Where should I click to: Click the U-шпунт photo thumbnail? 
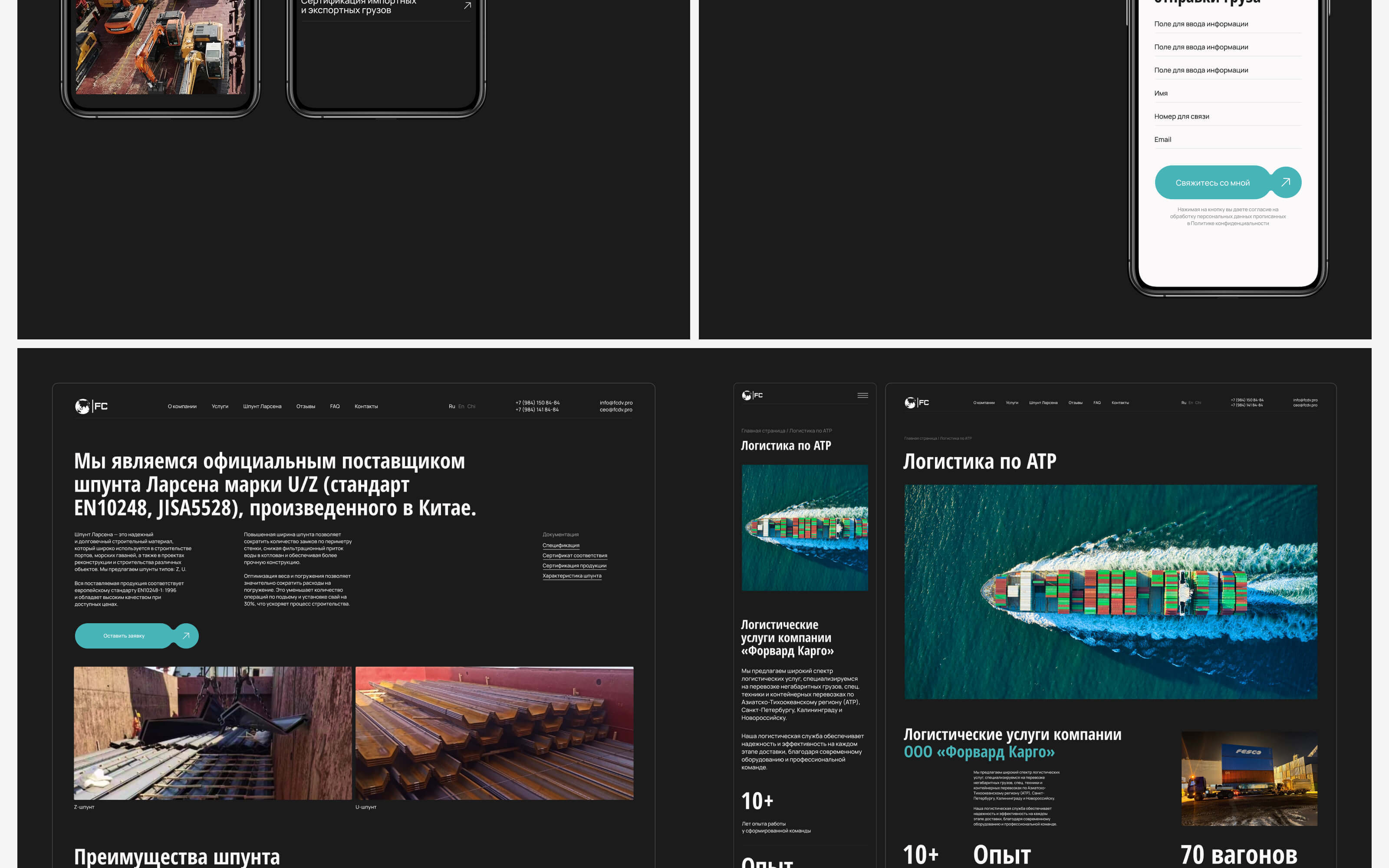494,733
